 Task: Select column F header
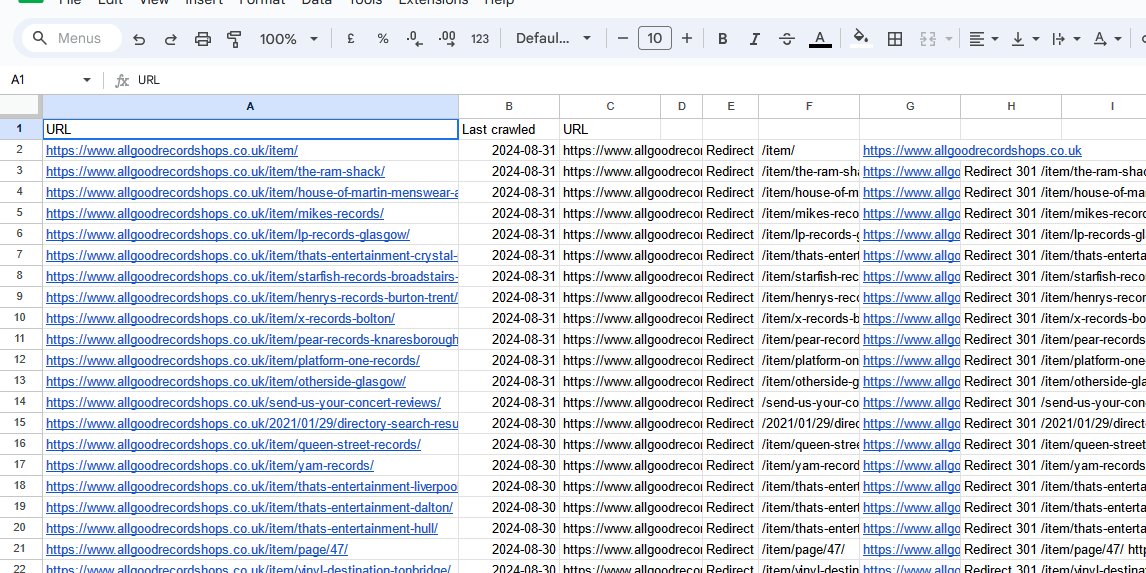809,107
